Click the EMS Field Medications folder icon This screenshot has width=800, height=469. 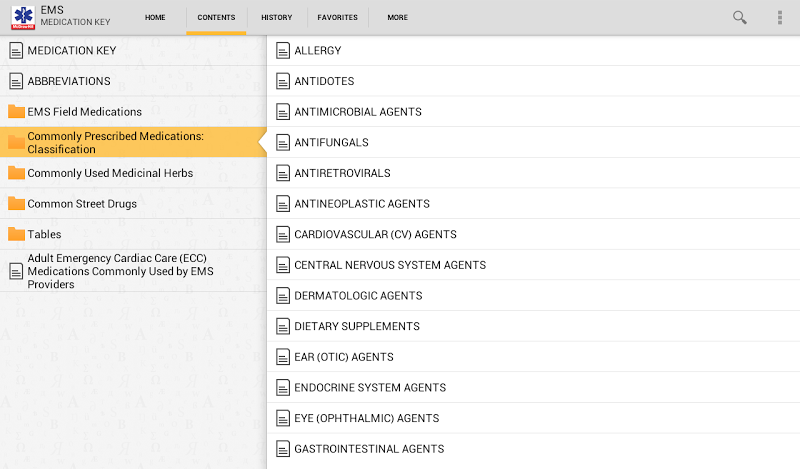16,112
